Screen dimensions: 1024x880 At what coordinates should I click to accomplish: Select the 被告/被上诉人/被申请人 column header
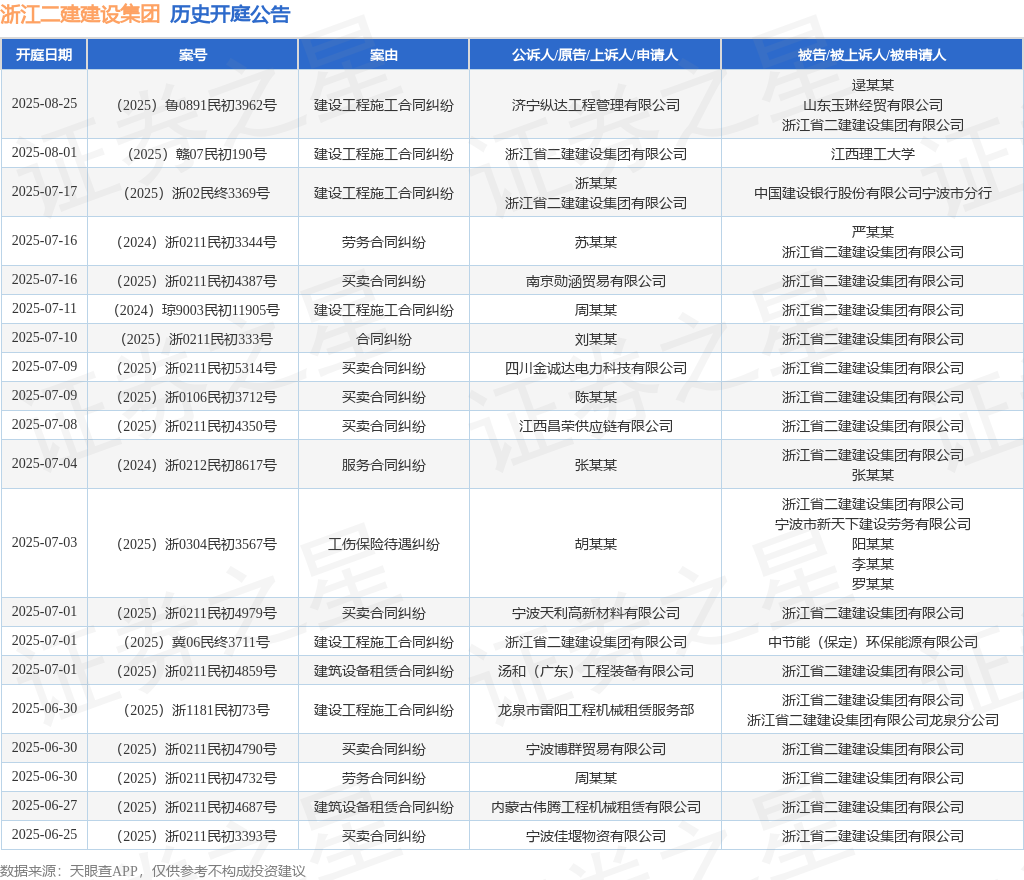click(x=872, y=55)
